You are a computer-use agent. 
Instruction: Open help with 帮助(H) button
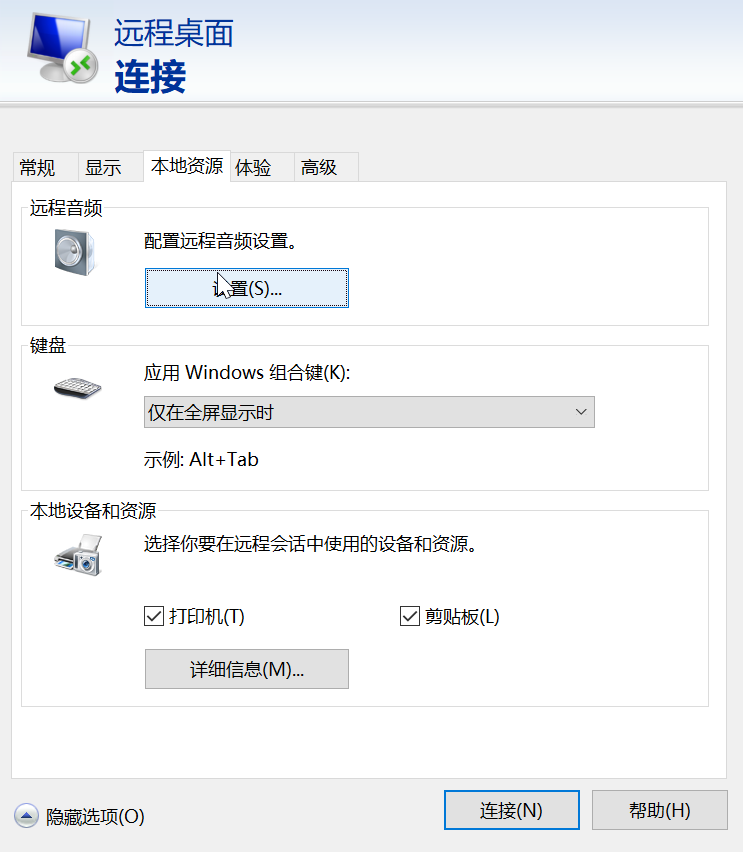point(659,810)
